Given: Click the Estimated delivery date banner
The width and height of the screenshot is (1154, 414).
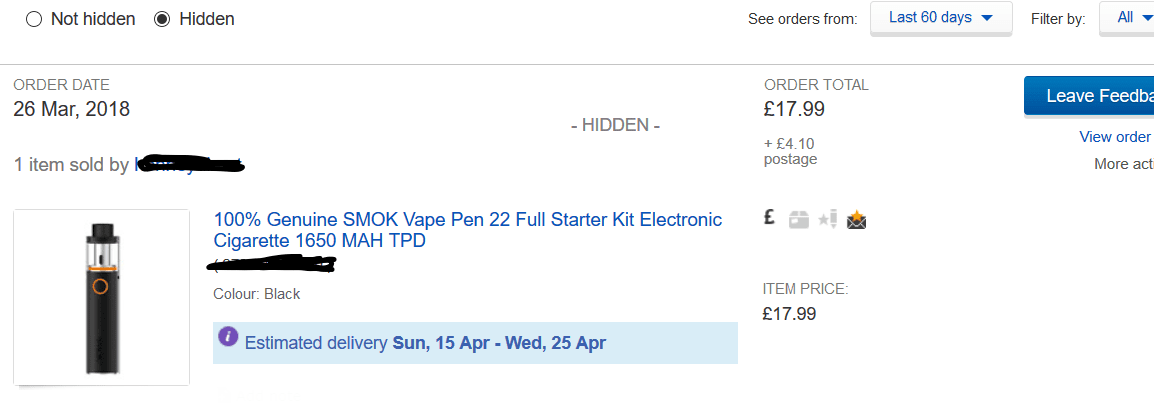Looking at the screenshot, I should [x=475, y=343].
